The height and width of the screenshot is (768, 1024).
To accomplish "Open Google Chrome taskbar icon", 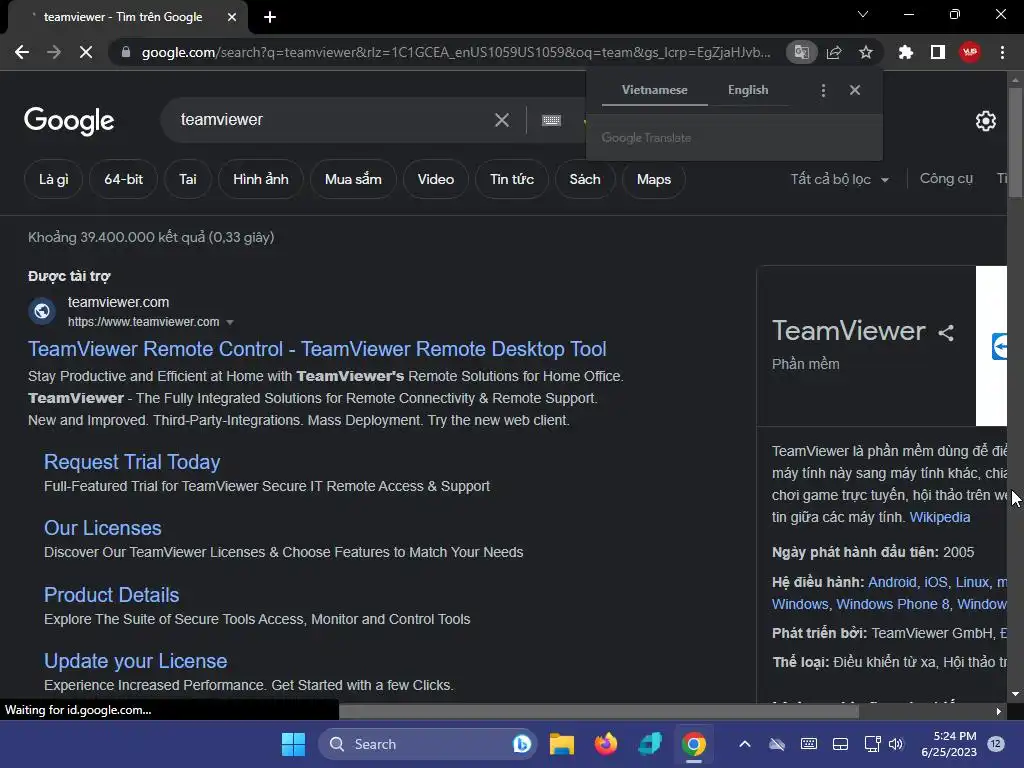I will (x=694, y=744).
